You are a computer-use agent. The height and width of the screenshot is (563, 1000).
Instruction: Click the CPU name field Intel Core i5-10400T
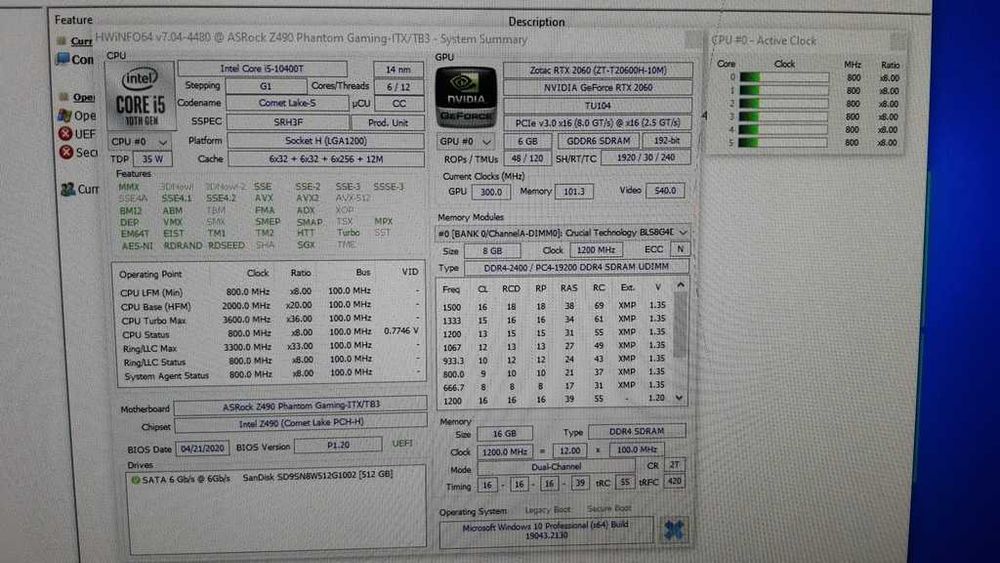pos(262,68)
